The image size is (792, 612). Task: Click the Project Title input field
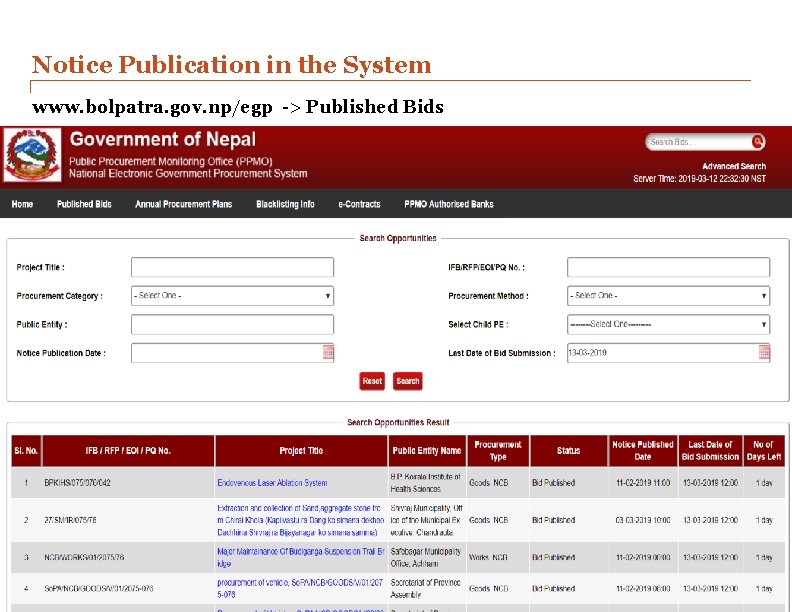232,267
